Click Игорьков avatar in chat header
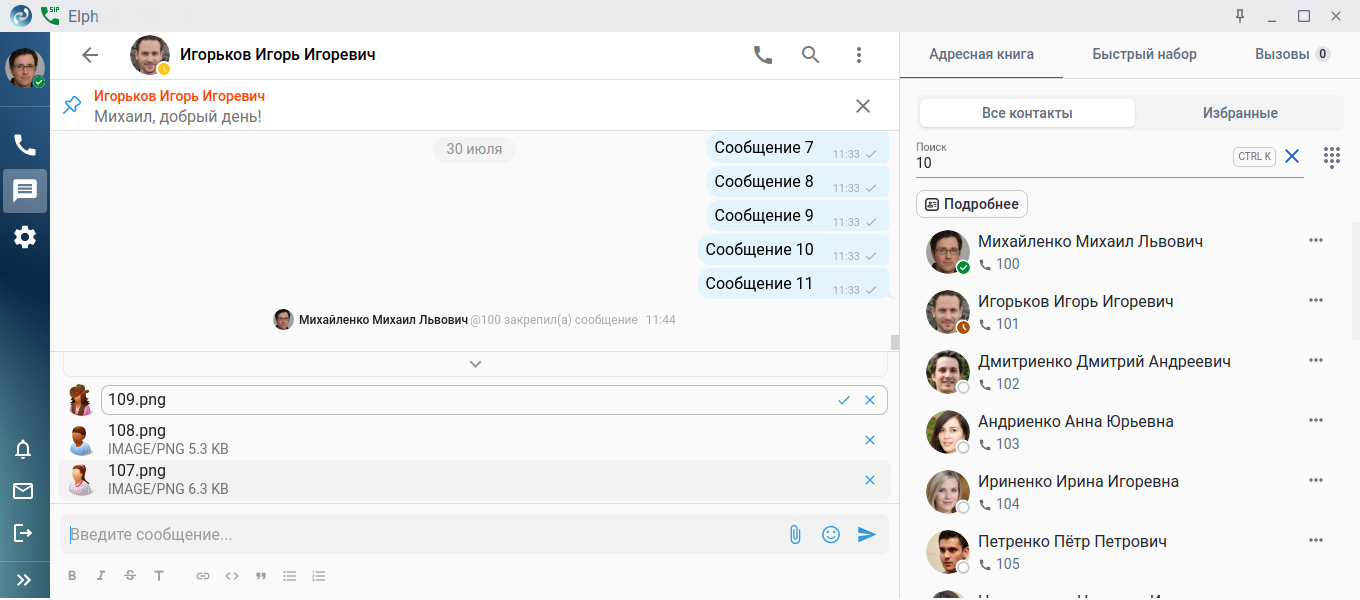The width and height of the screenshot is (1360, 600). tap(149, 55)
